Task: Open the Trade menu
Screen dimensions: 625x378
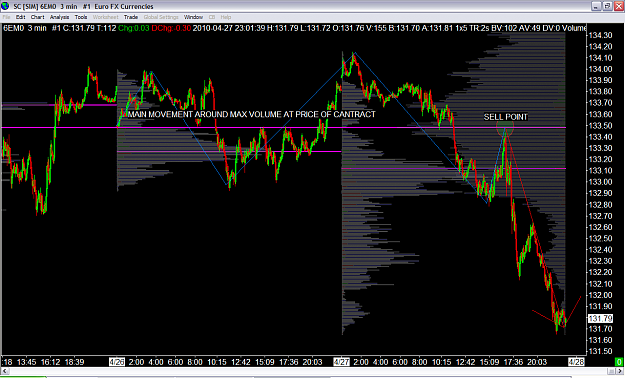Action: 131,17
